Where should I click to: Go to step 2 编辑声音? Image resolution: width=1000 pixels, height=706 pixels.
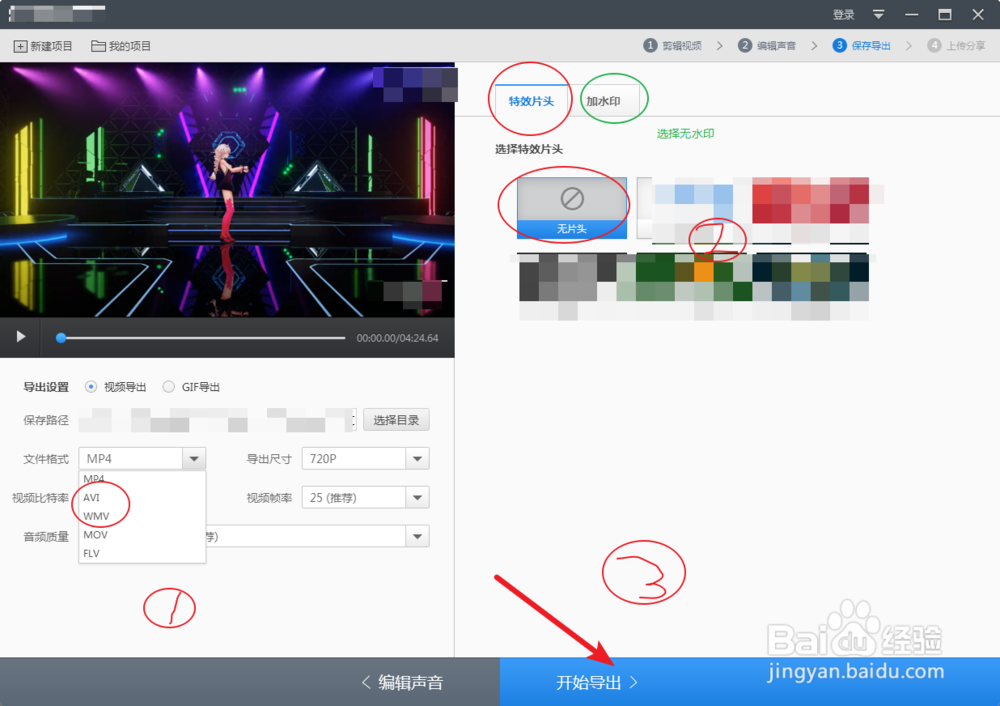click(767, 45)
